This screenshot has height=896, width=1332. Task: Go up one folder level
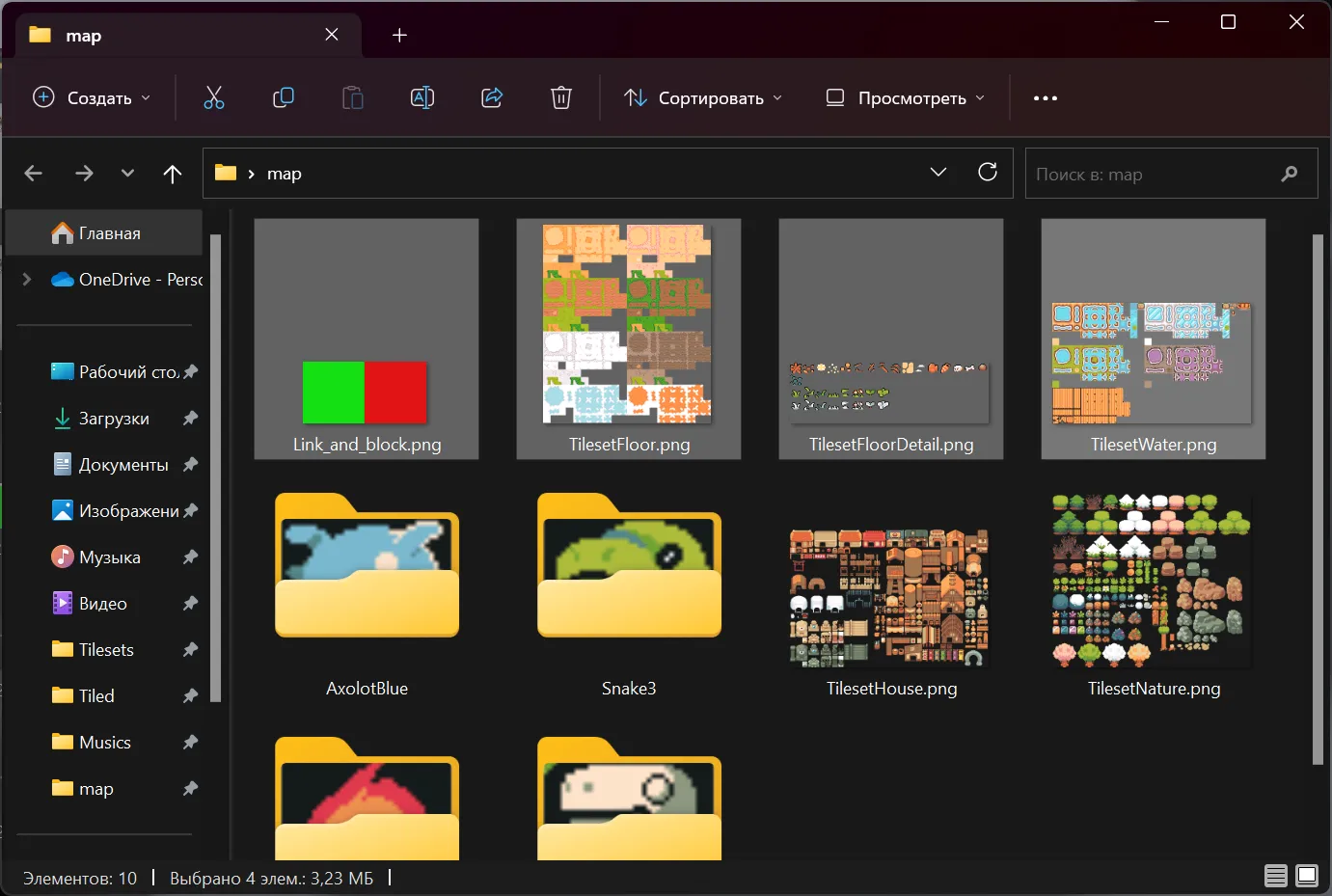[173, 174]
